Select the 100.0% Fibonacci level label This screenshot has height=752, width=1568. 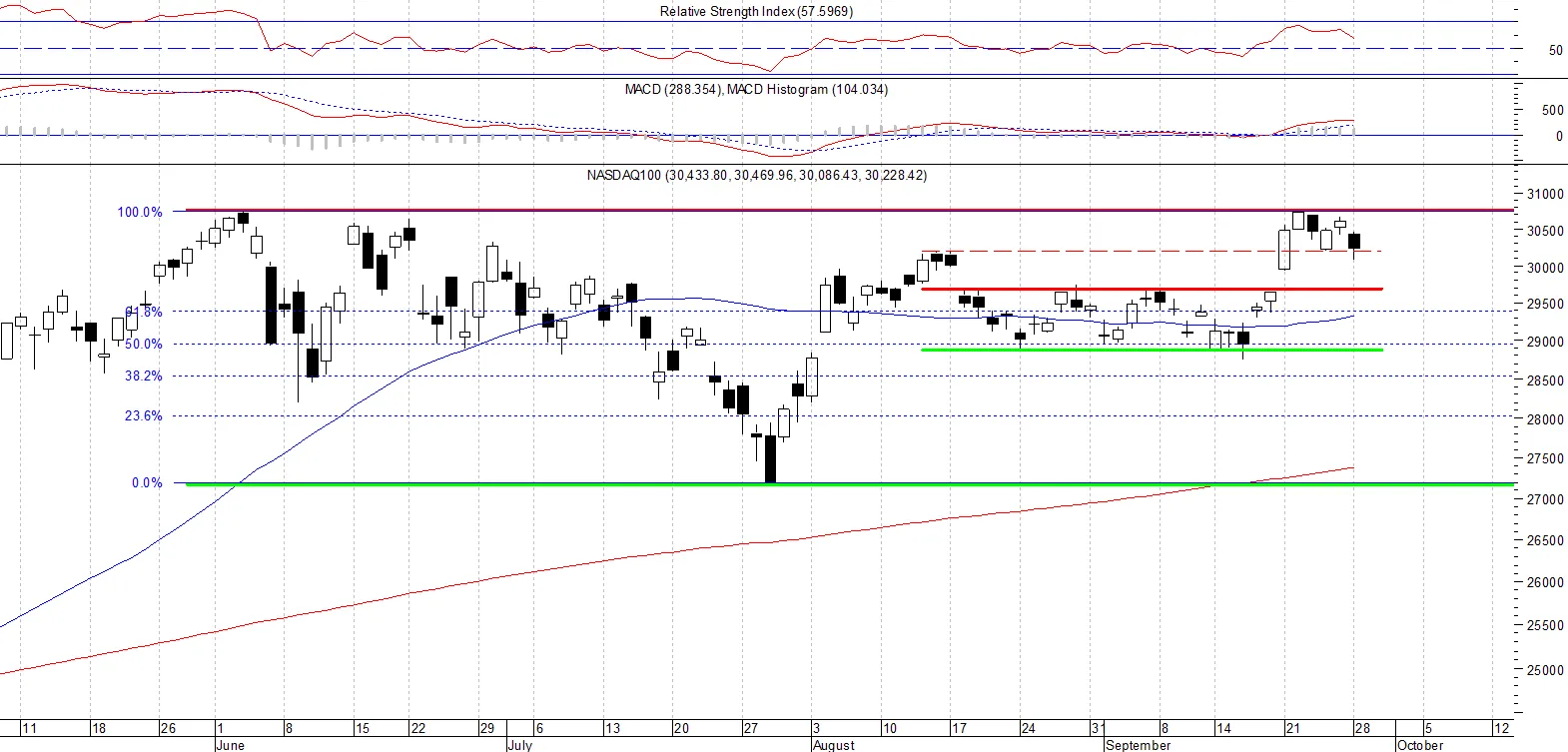coord(140,212)
